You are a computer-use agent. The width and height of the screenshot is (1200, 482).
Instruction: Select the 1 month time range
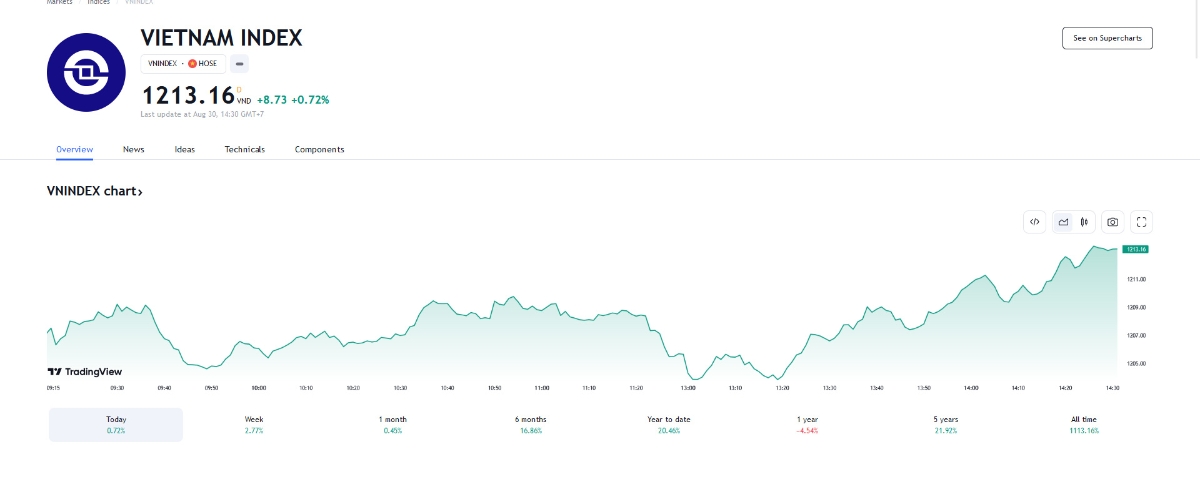393,424
